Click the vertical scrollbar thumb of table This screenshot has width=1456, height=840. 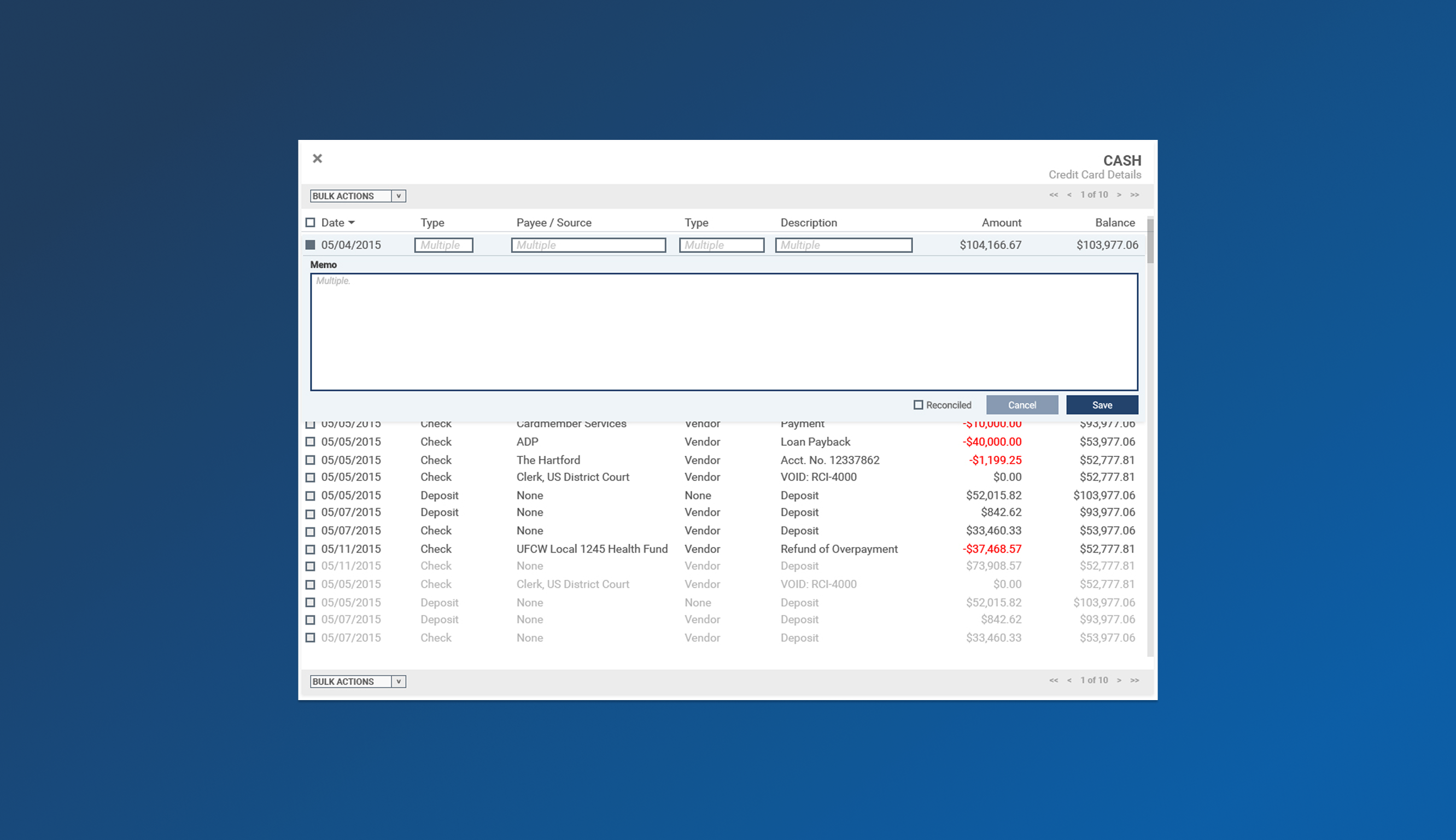(1150, 241)
